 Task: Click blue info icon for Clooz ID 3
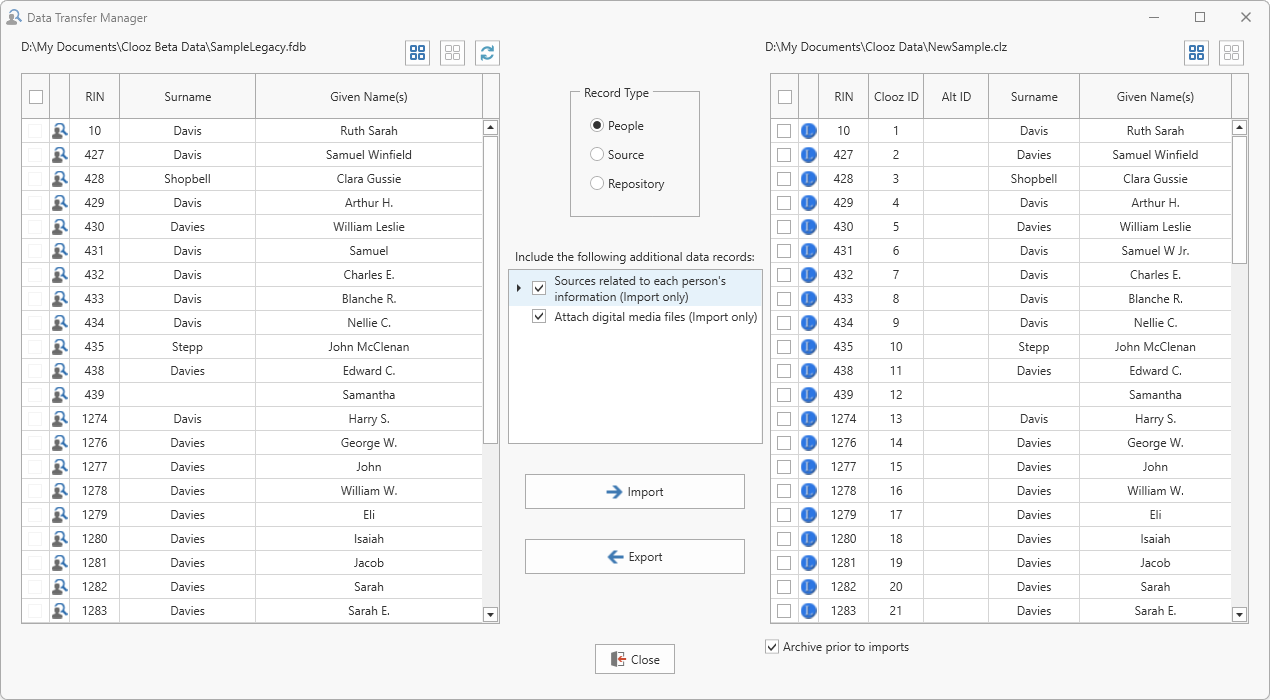click(x=809, y=179)
